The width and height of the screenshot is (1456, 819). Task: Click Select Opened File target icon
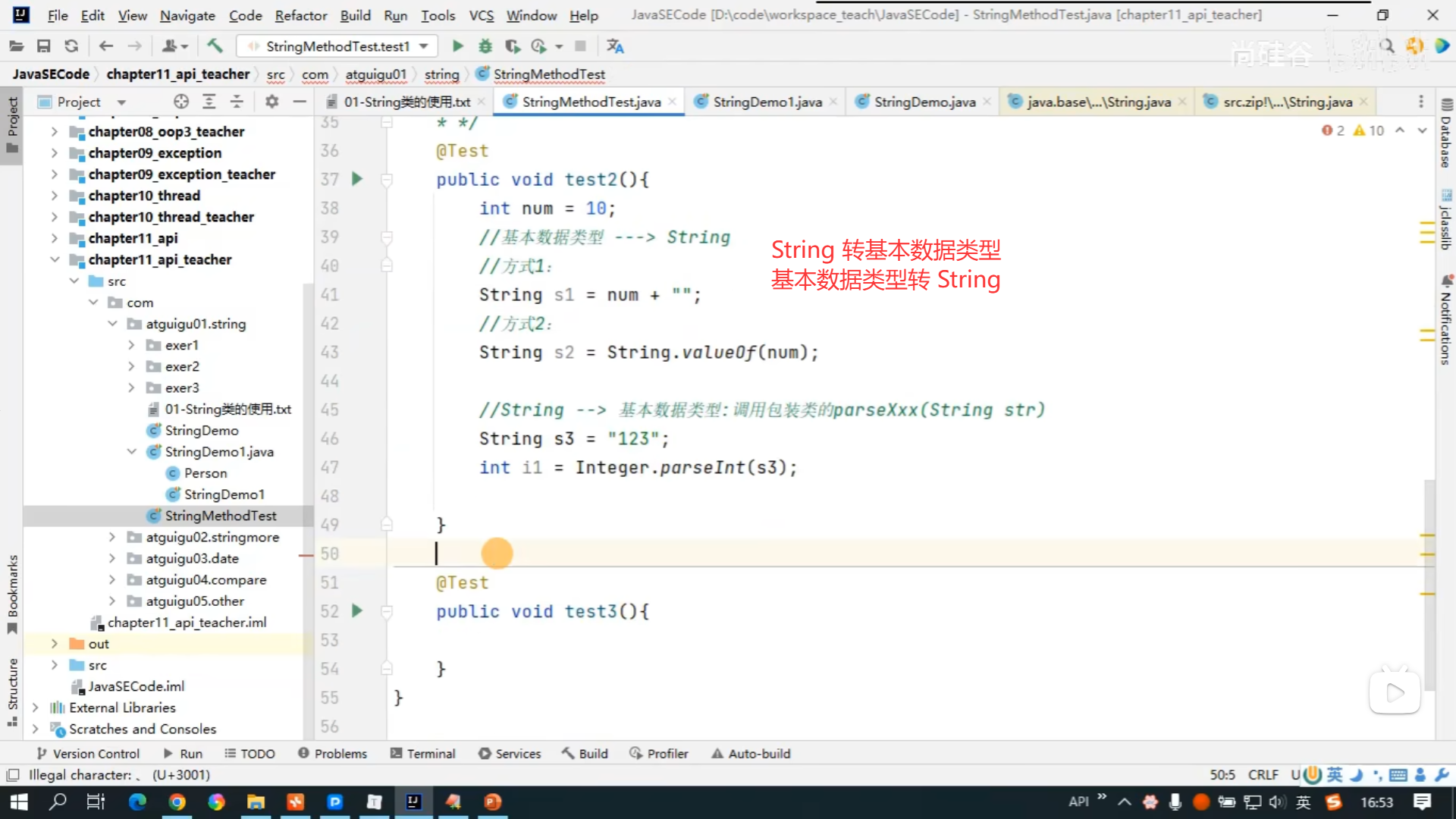(x=180, y=102)
